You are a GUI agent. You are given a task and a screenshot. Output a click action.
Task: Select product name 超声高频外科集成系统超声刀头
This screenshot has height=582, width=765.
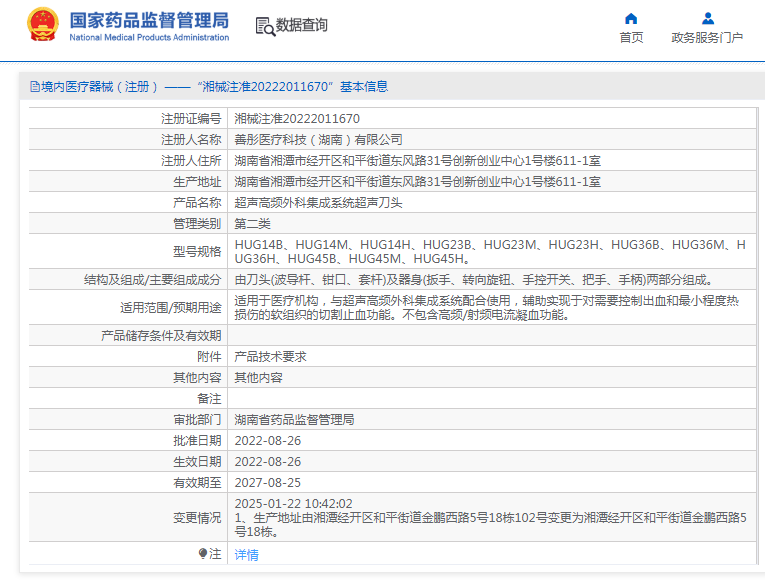coord(318,202)
